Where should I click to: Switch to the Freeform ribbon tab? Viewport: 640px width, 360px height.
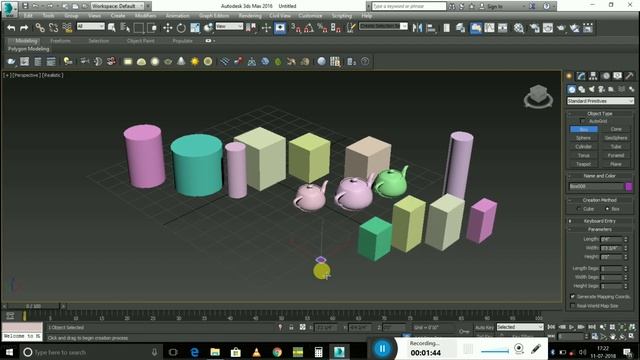click(60, 41)
